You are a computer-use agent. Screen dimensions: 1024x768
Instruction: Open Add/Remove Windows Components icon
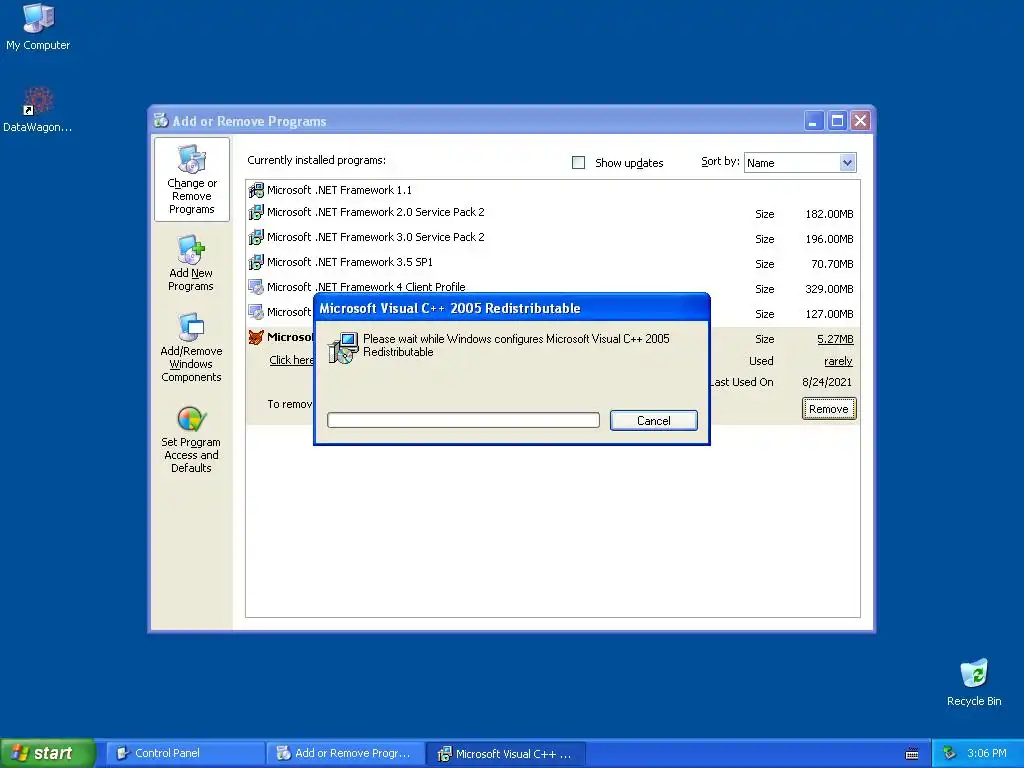(x=191, y=347)
